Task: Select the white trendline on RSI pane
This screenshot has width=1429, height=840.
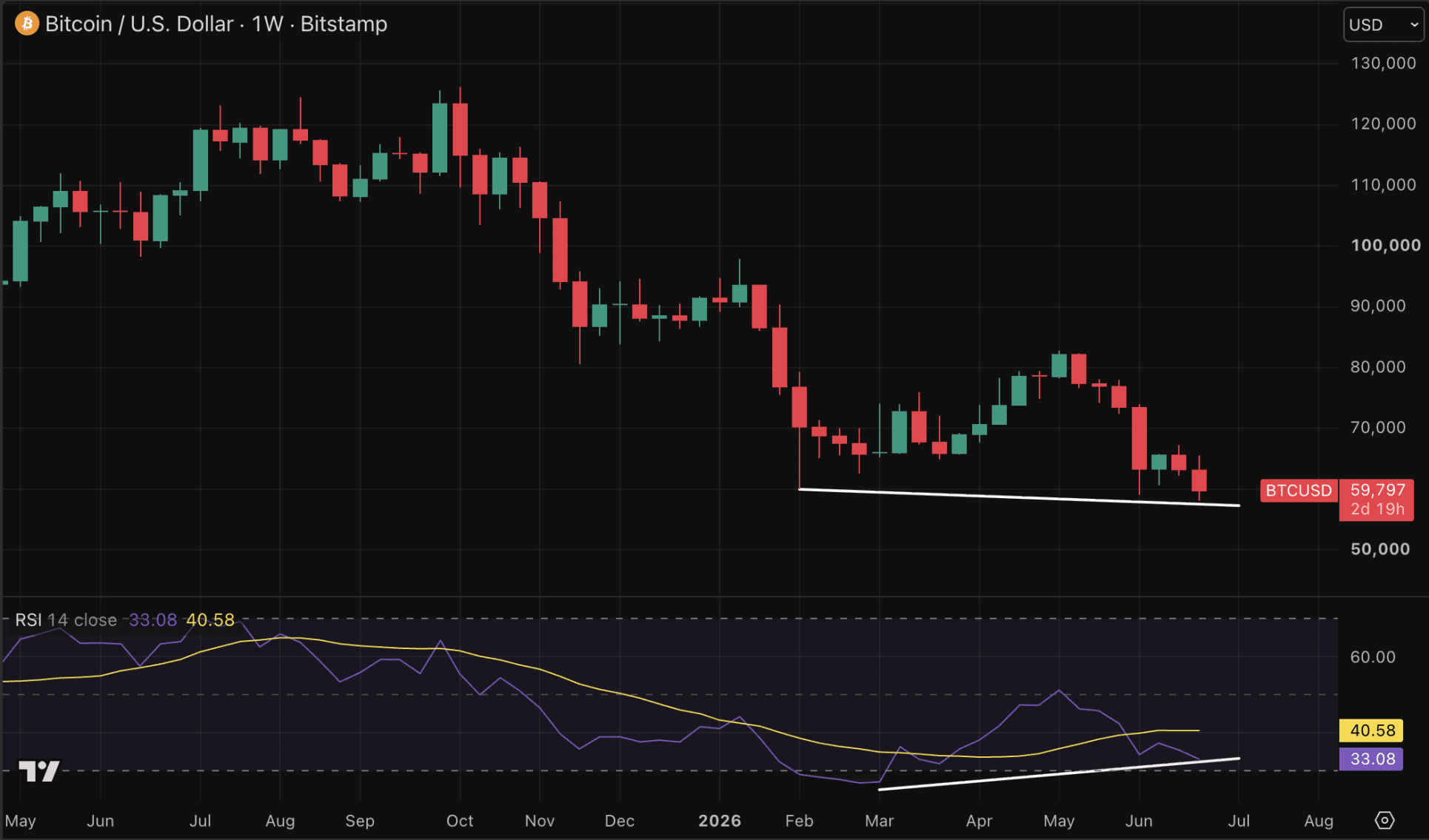Action: click(1059, 774)
